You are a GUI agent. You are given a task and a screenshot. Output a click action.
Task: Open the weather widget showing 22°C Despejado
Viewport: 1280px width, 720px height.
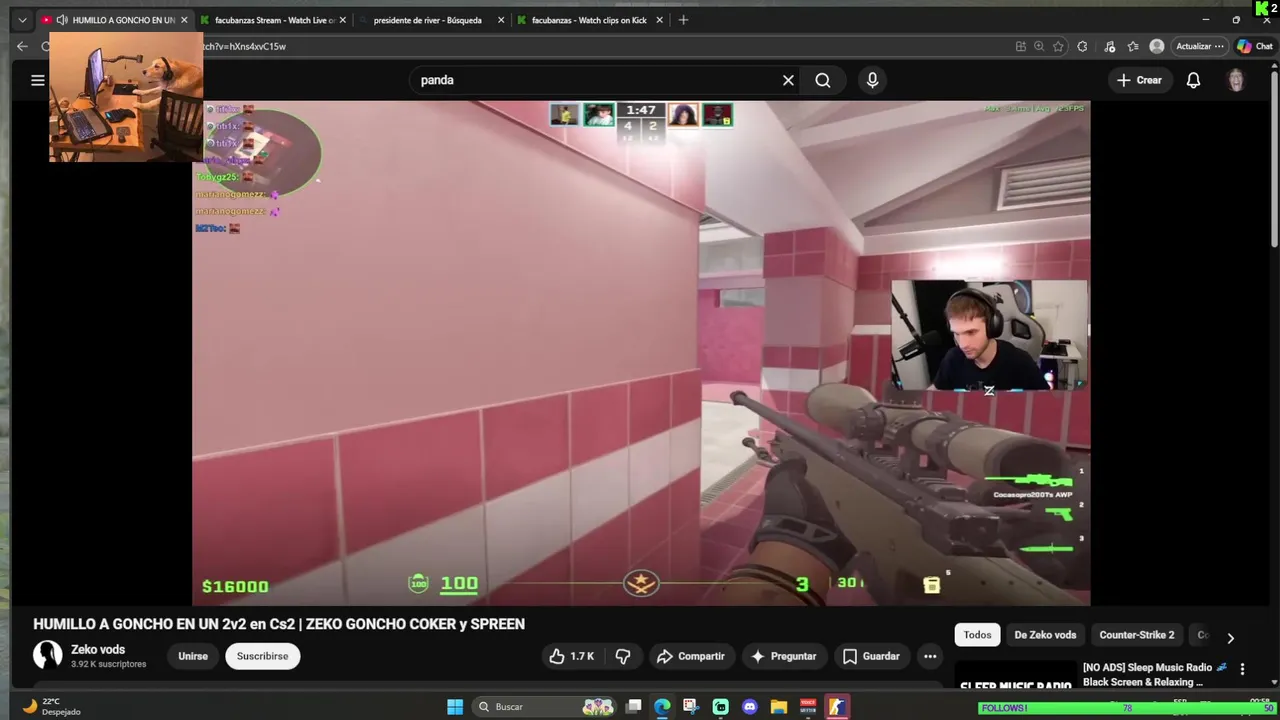coord(52,706)
